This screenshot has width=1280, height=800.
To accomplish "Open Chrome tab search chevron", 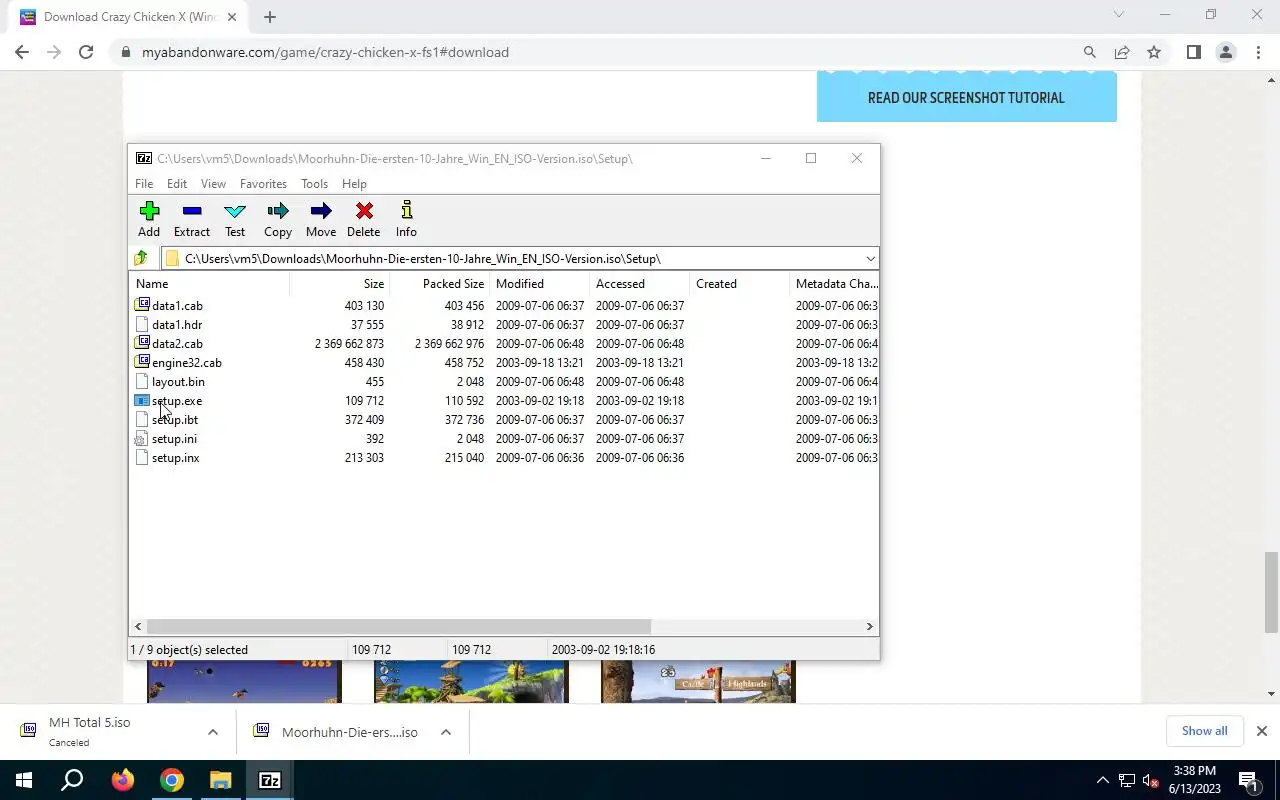I will [1119, 15].
